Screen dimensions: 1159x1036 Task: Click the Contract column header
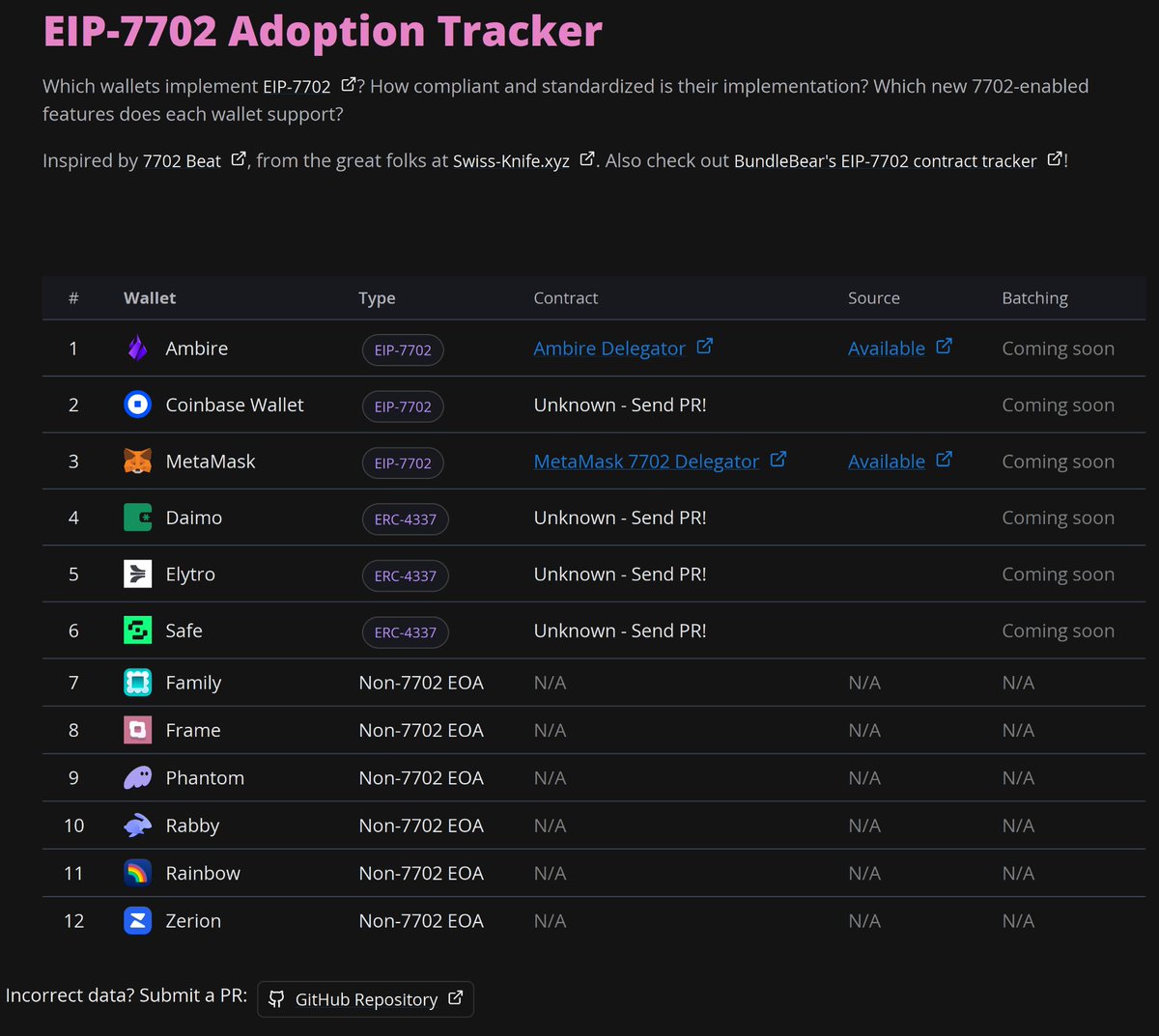point(566,298)
